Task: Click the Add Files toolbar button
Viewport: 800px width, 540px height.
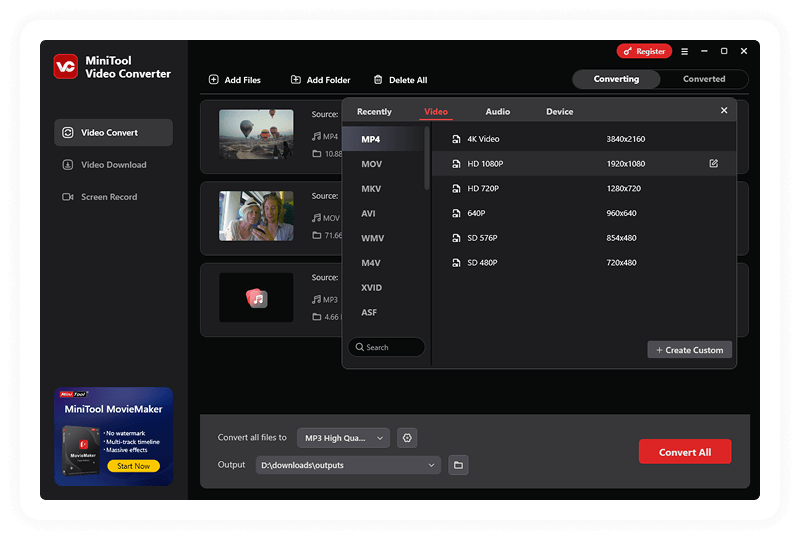Action: pos(235,80)
